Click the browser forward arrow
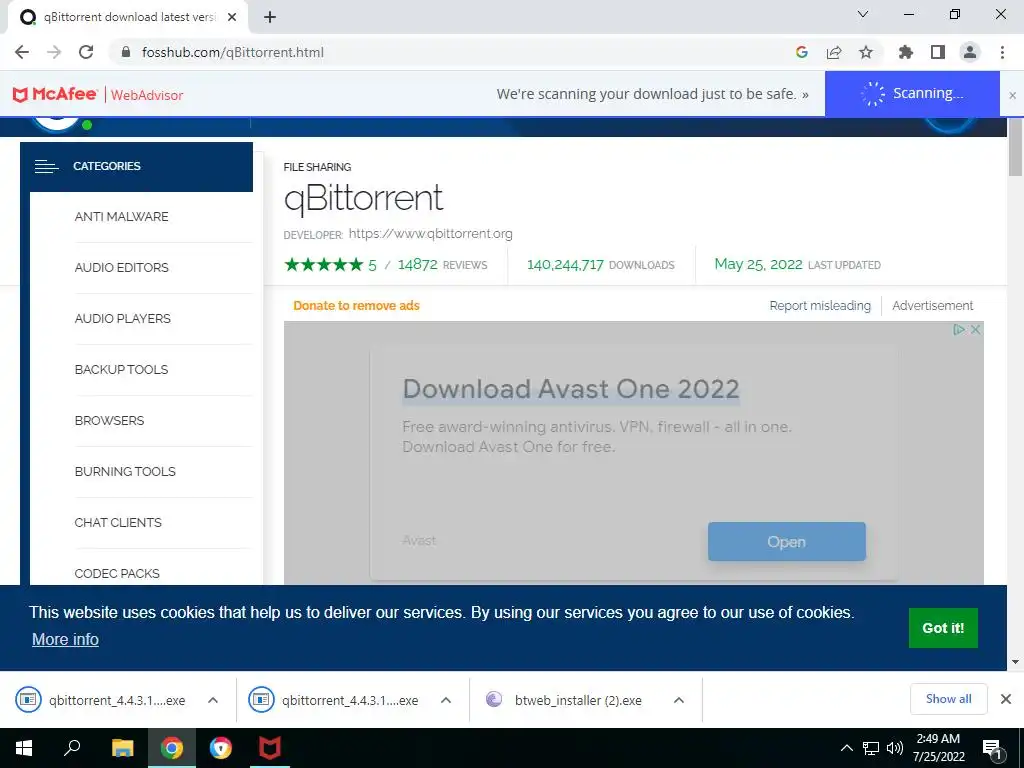 tap(54, 52)
